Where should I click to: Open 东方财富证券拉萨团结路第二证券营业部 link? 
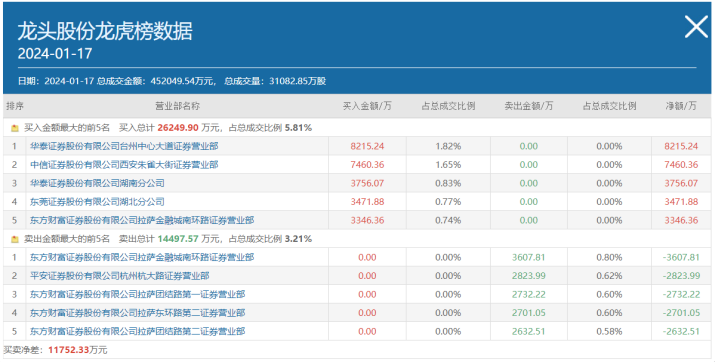tap(137, 331)
